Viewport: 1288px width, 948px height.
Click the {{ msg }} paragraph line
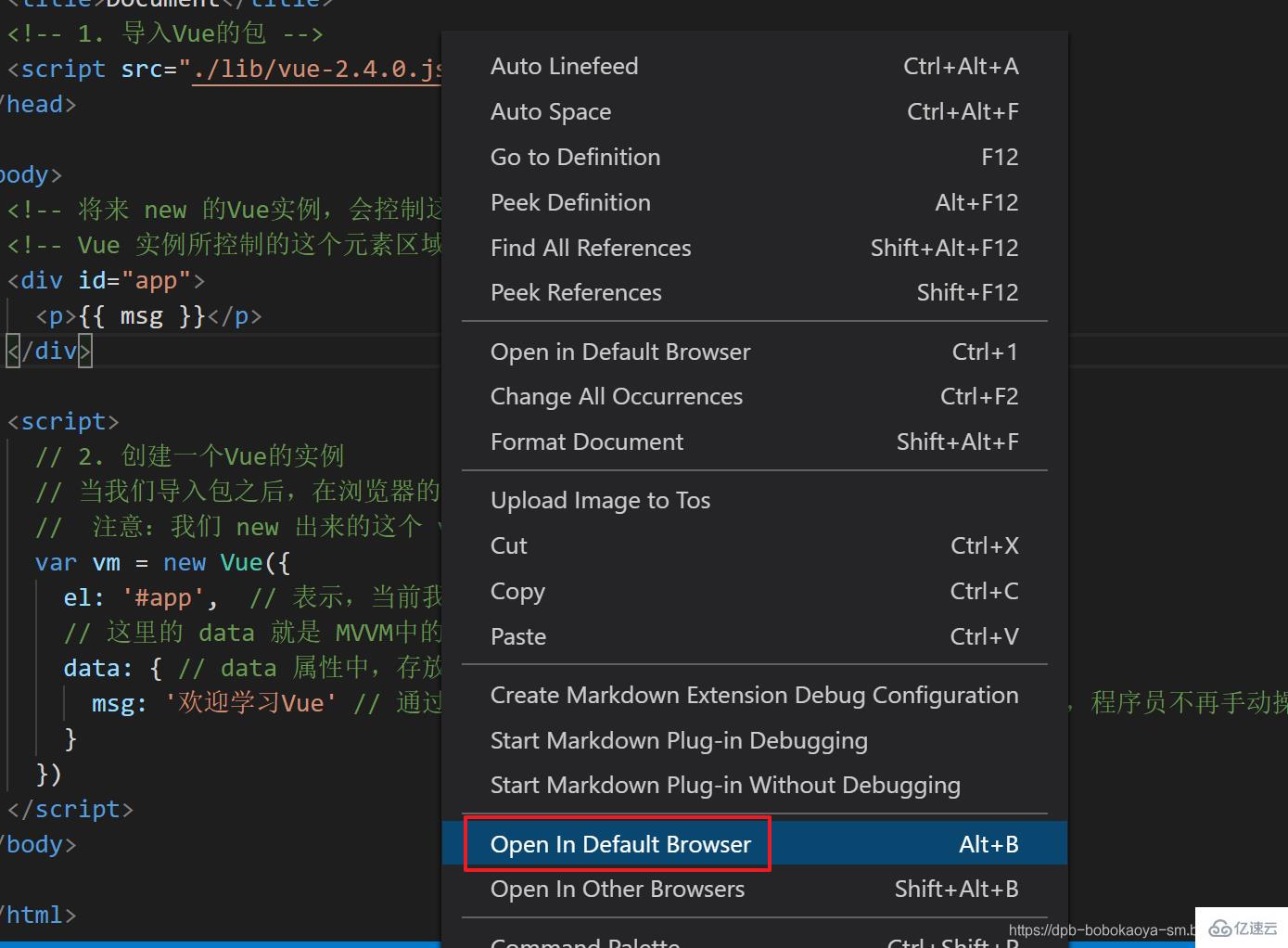point(148,316)
